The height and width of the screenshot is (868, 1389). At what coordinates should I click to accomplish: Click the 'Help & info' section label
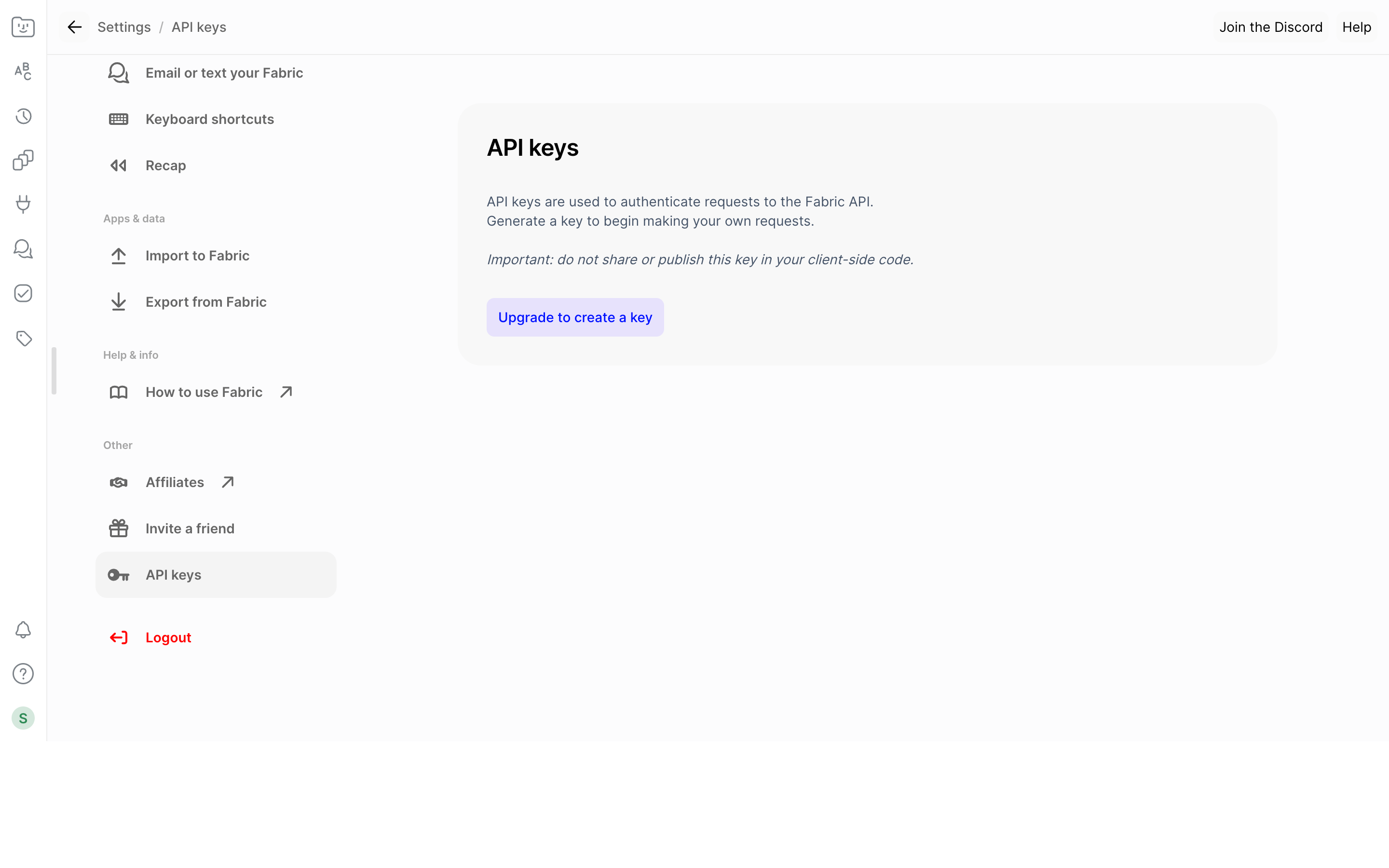[131, 355]
